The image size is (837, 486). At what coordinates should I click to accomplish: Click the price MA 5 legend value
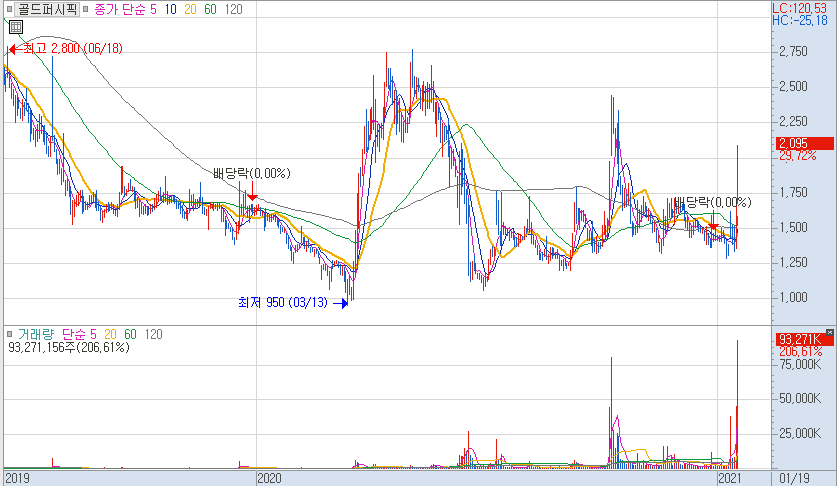tap(153, 10)
